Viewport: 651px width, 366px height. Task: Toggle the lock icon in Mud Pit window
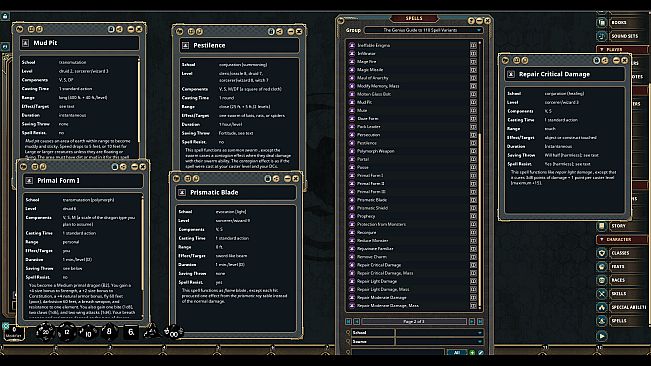(x=111, y=29)
